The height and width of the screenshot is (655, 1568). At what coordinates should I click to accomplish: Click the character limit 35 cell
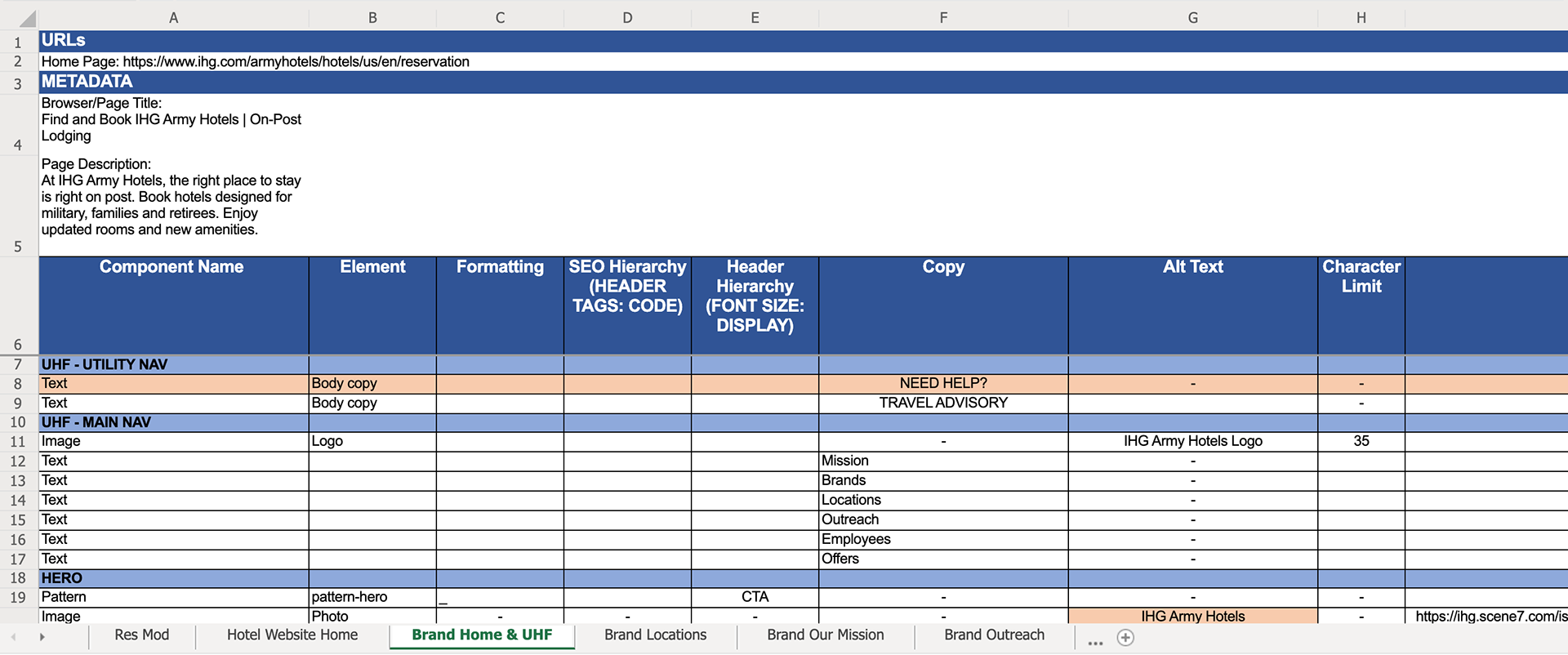[1361, 441]
